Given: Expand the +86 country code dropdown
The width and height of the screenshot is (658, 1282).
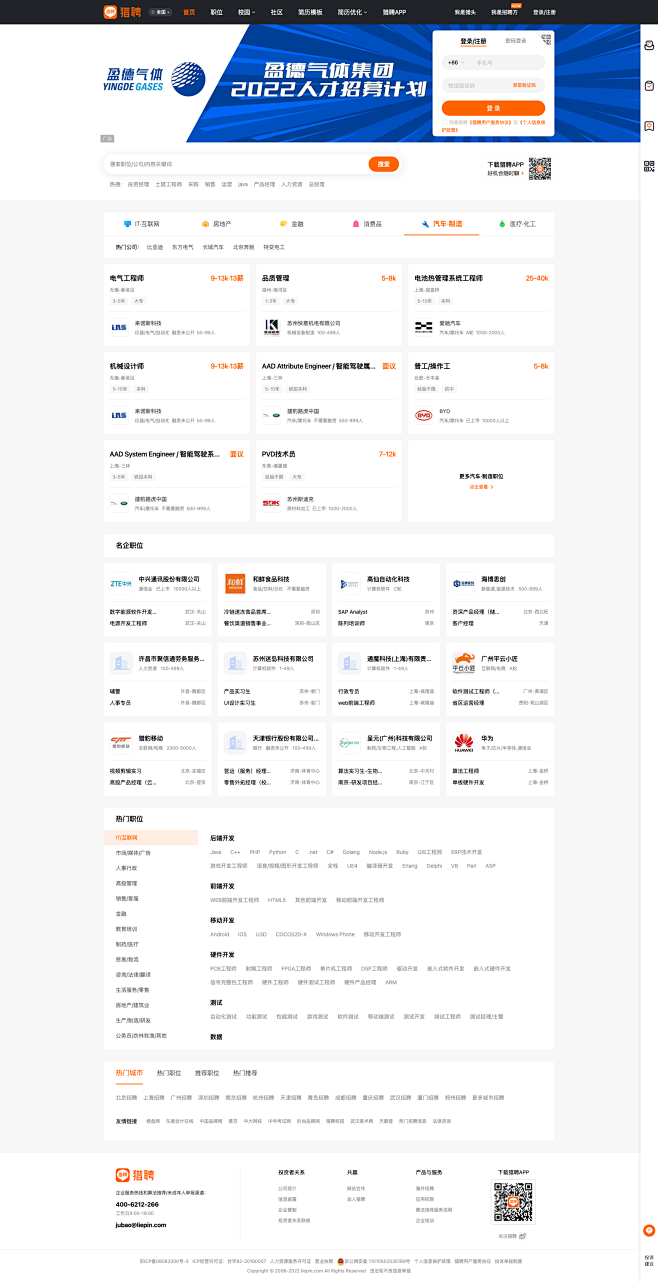Looking at the screenshot, I should click(x=455, y=62).
